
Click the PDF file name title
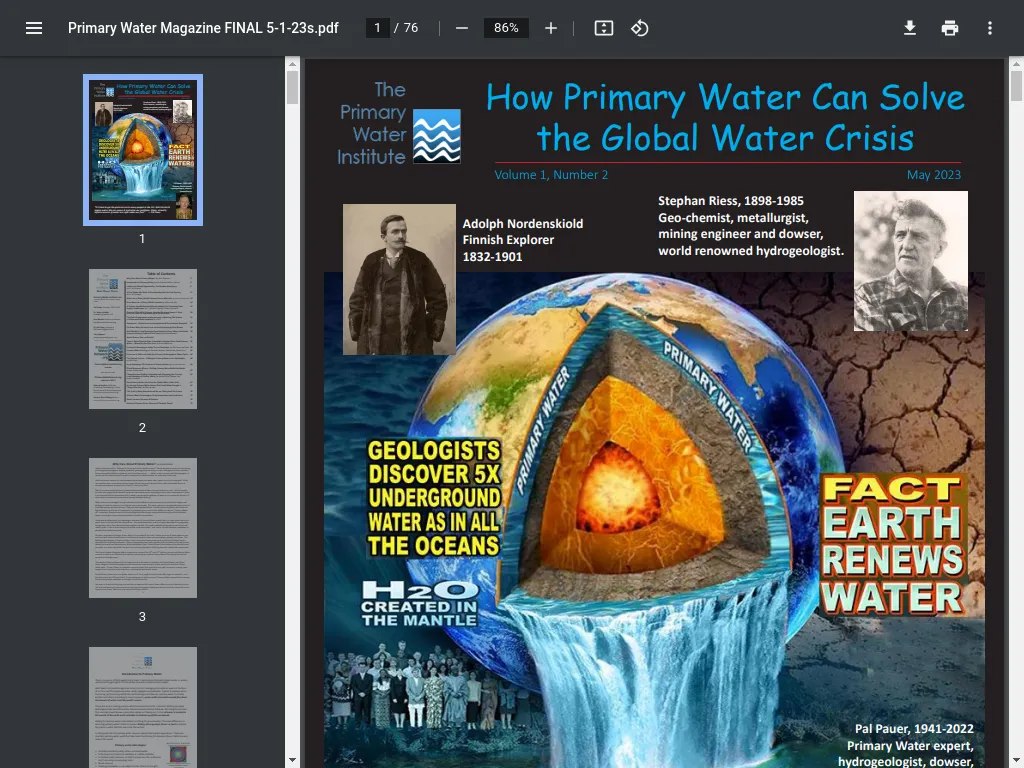(x=203, y=28)
